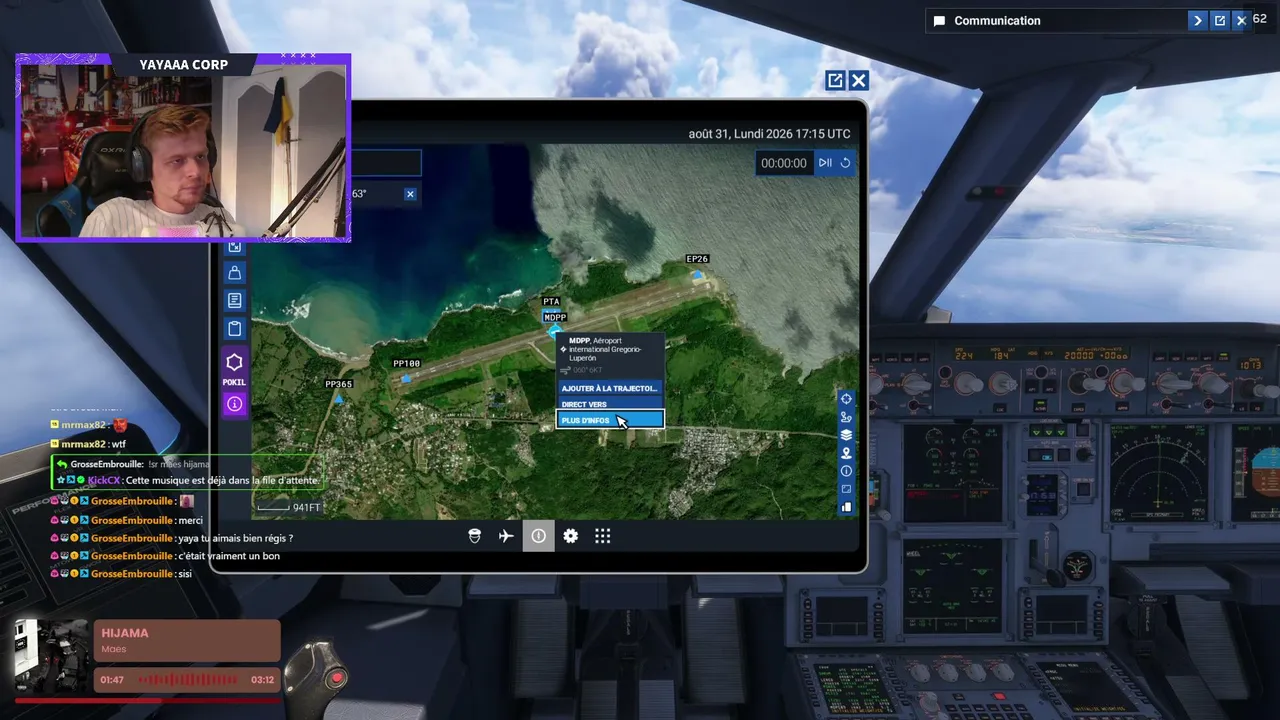Open the settings gear in EFB bar
Screen dimensions: 1280x720
pos(570,536)
